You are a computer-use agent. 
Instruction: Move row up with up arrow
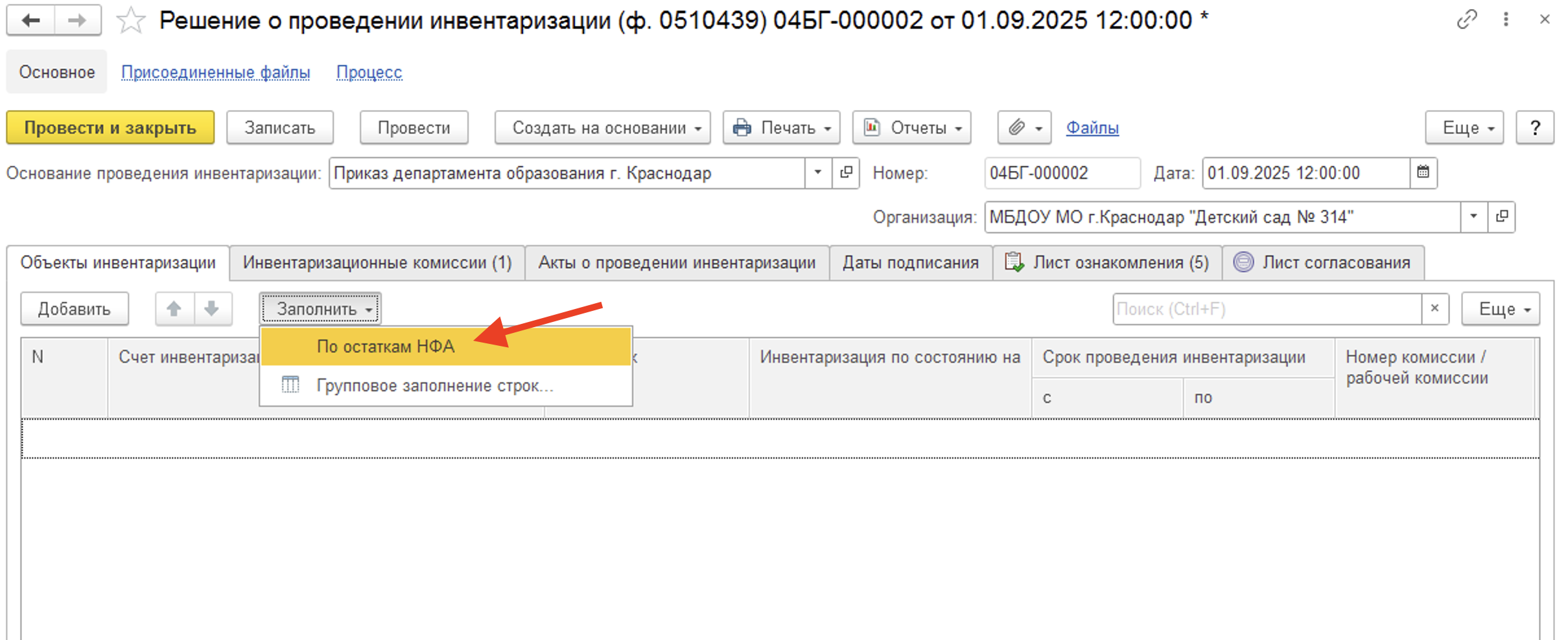[174, 309]
